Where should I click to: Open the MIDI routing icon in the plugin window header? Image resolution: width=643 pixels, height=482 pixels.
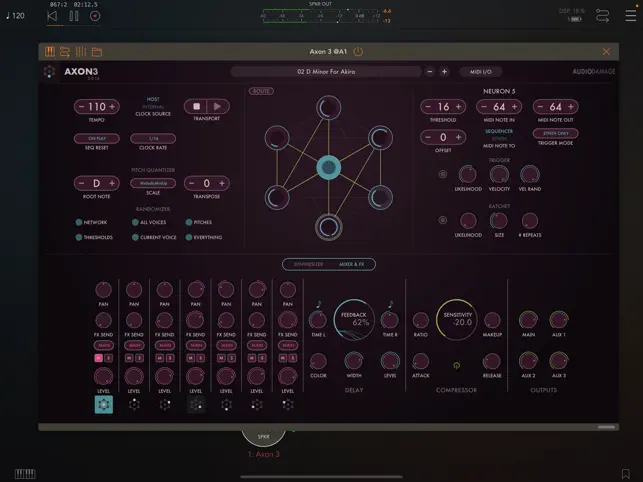coord(65,52)
